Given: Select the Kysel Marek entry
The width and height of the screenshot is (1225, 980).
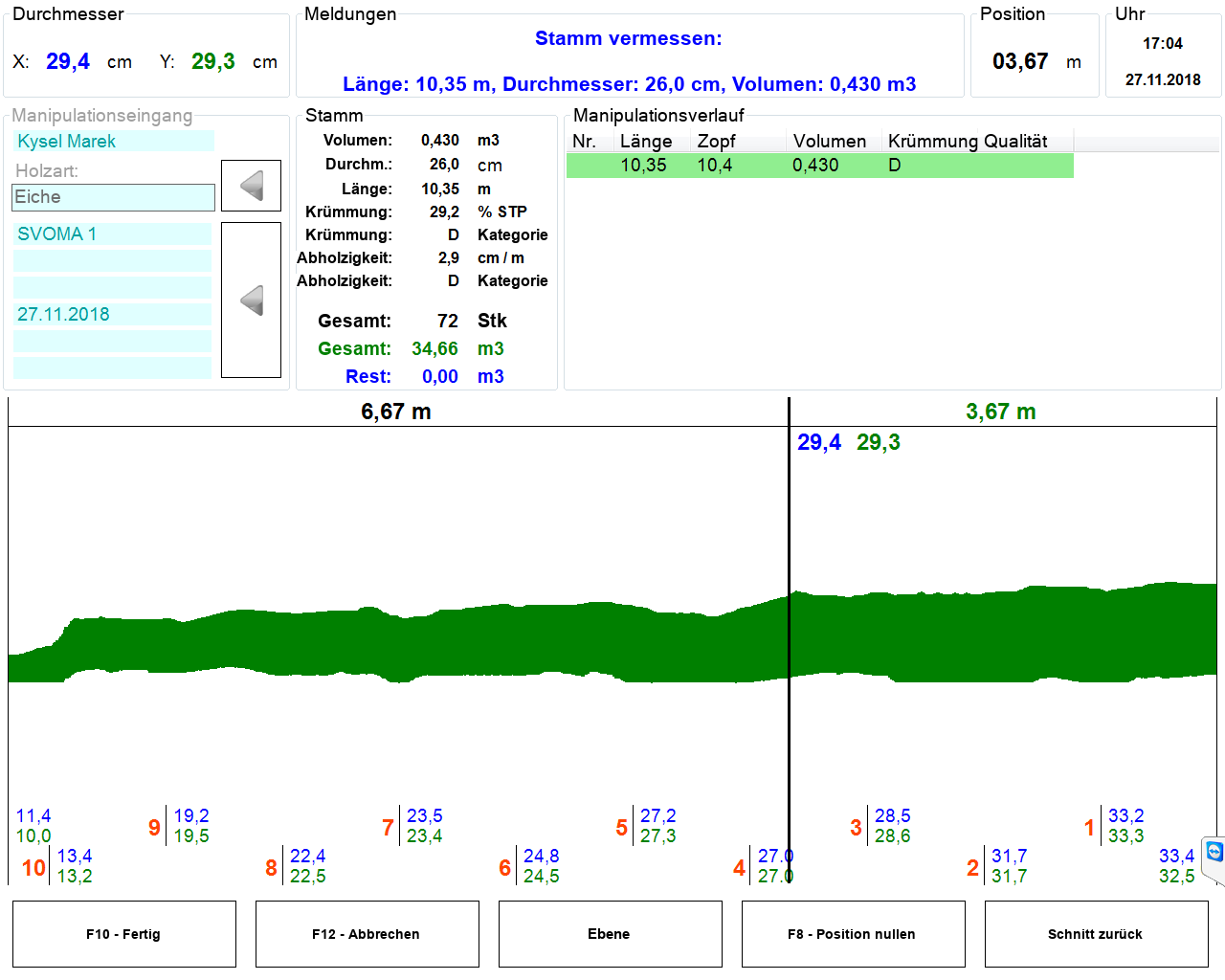Looking at the screenshot, I should point(113,141).
